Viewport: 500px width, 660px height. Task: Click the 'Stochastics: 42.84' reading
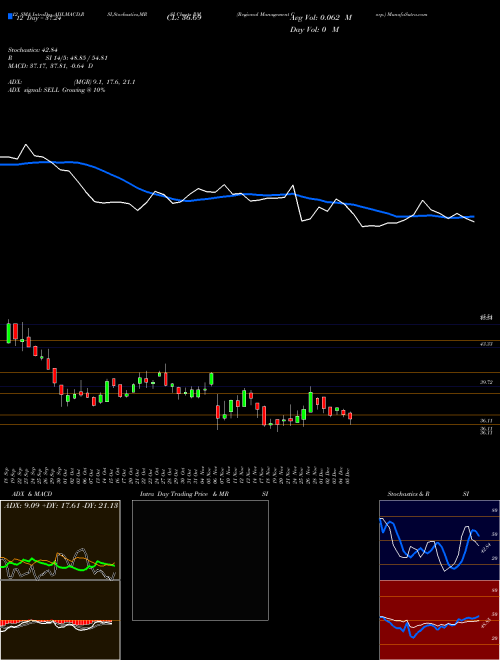point(32,51)
